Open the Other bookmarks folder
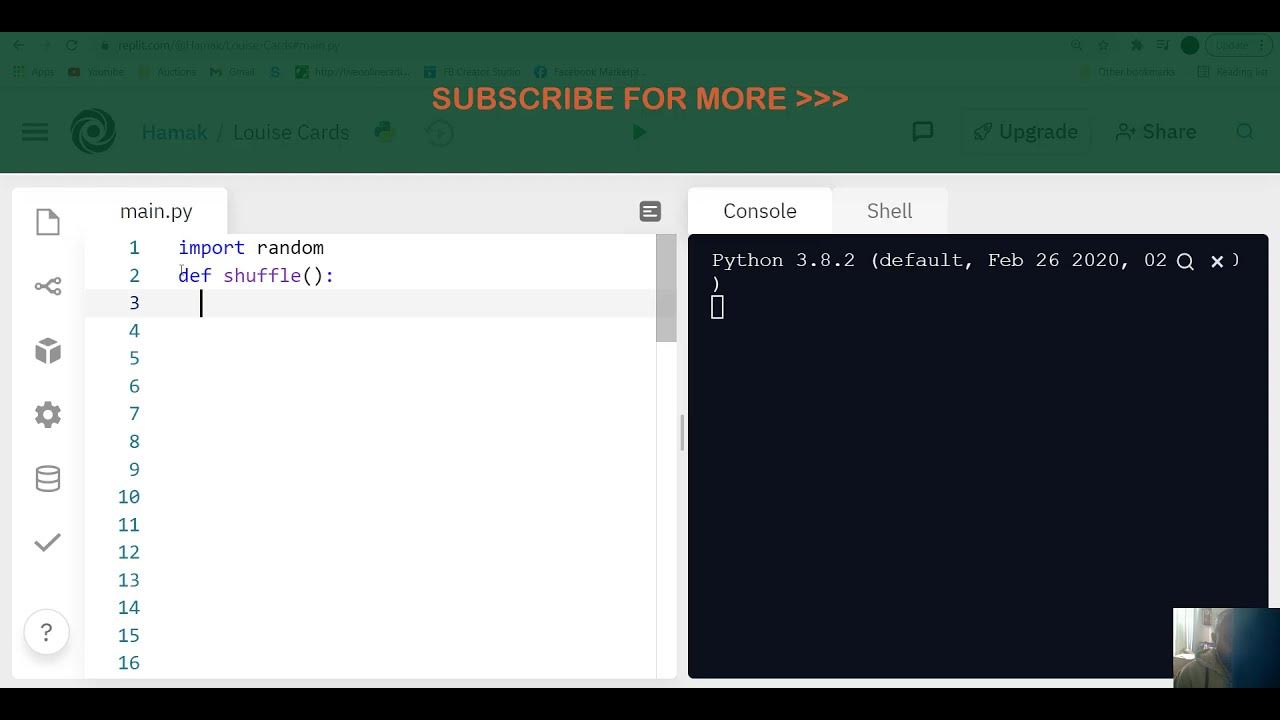 (x=1130, y=72)
